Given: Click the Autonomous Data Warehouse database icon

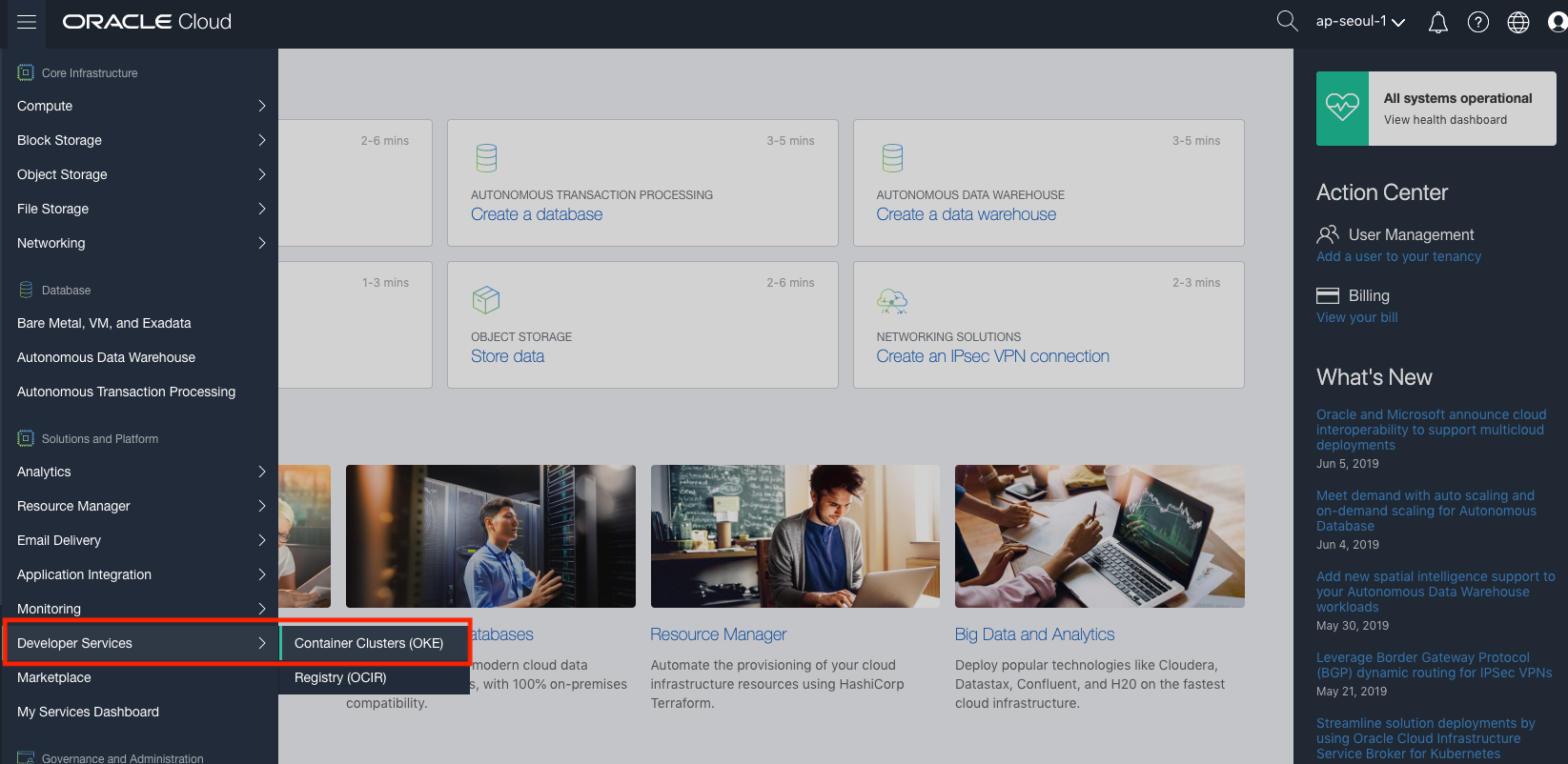Looking at the screenshot, I should (x=892, y=158).
